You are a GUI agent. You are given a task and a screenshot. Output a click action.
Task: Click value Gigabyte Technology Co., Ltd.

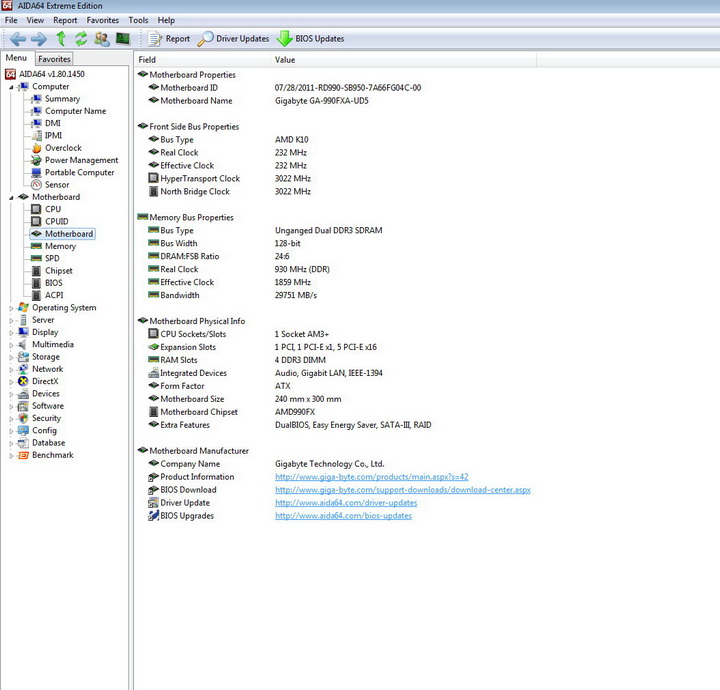point(330,464)
